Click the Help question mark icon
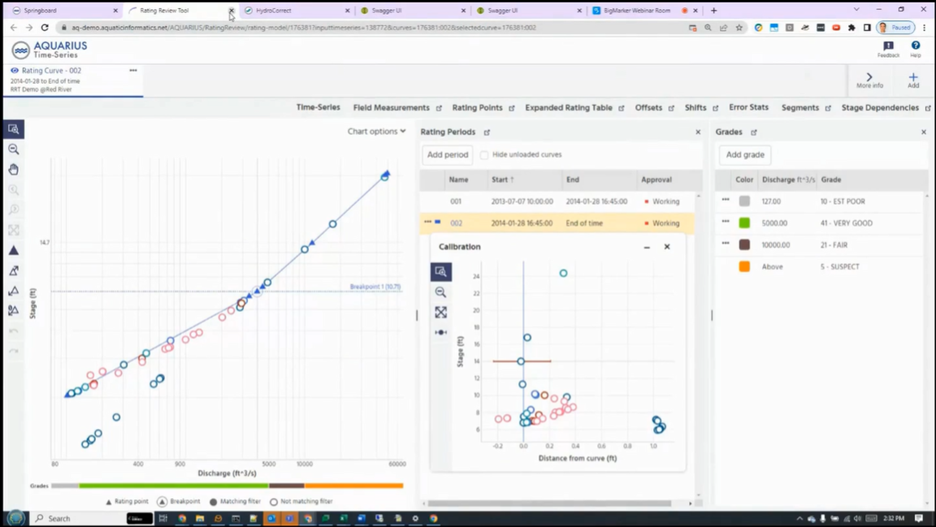This screenshot has width=936, height=527. click(x=915, y=49)
